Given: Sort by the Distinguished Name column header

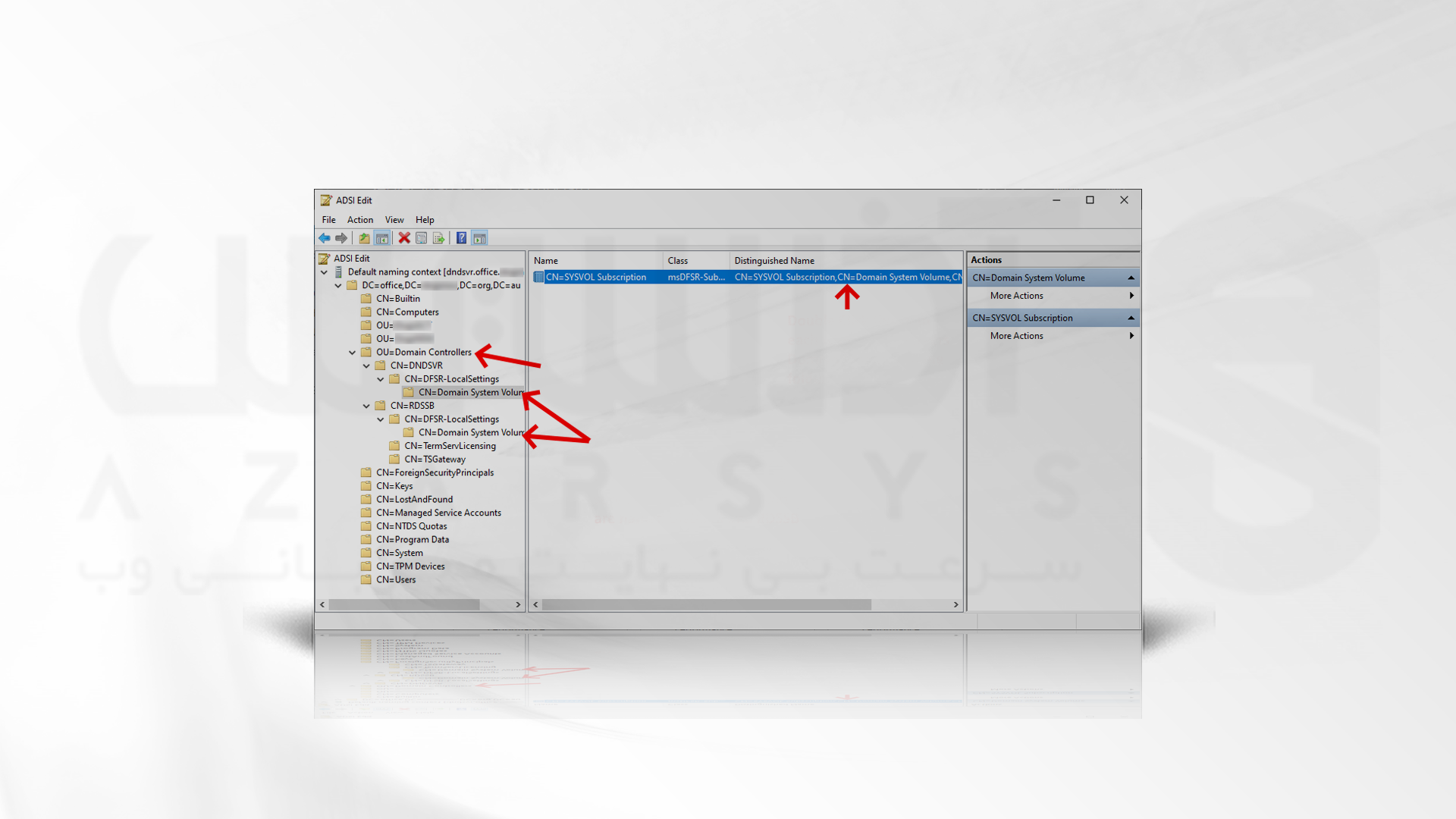Looking at the screenshot, I should tap(846, 261).
